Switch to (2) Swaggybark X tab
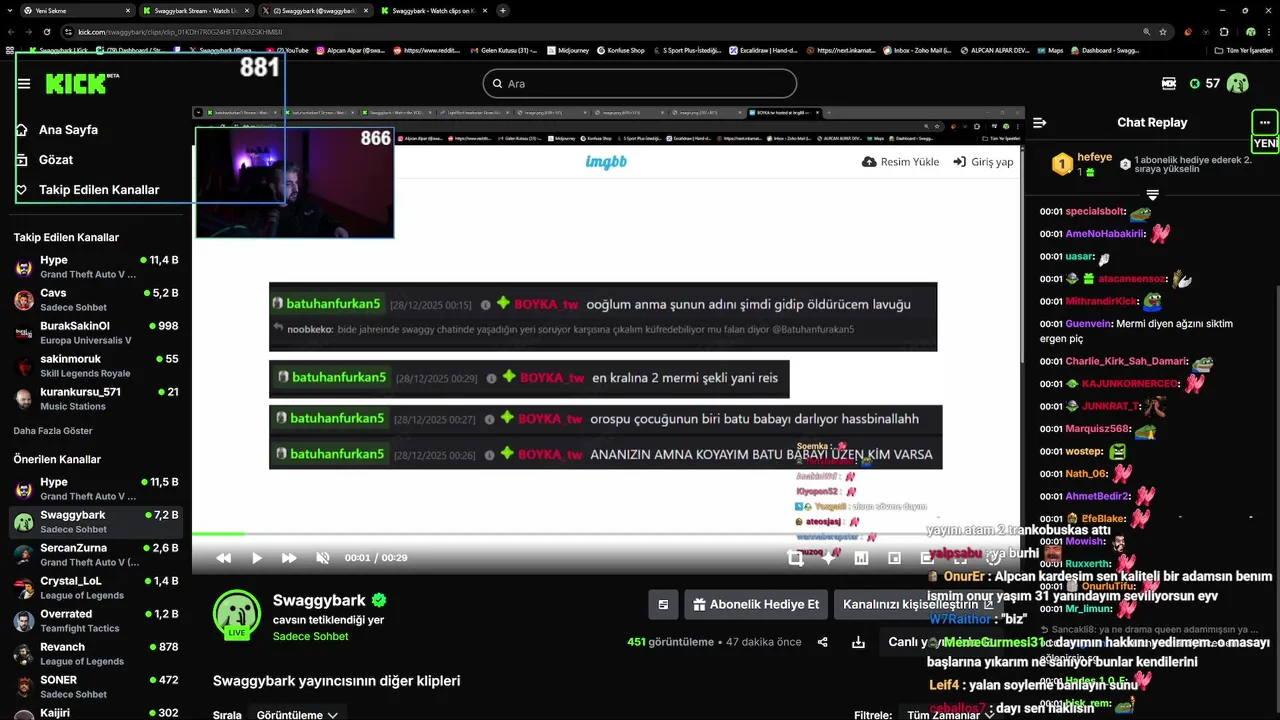 tap(315, 10)
